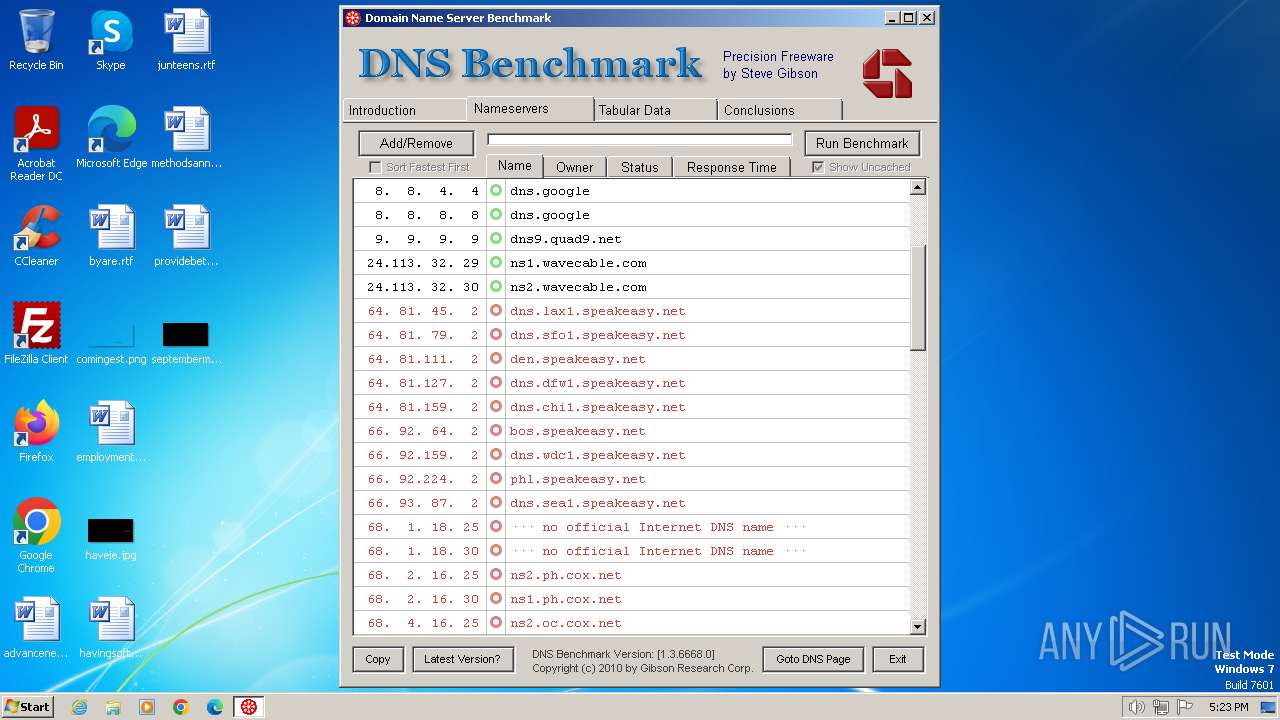Viewport: 1280px width, 720px height.
Task: Click Latest Version? button
Action: (462, 659)
